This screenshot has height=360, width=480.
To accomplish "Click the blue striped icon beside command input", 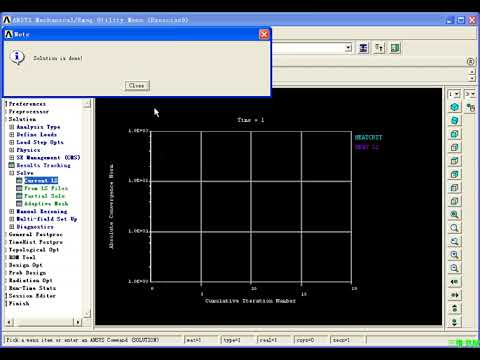I will (363, 48).
